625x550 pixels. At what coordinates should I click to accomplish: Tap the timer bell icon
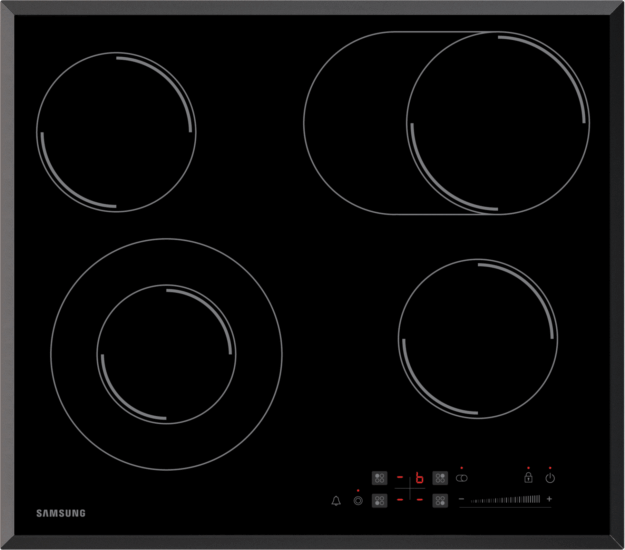335,500
